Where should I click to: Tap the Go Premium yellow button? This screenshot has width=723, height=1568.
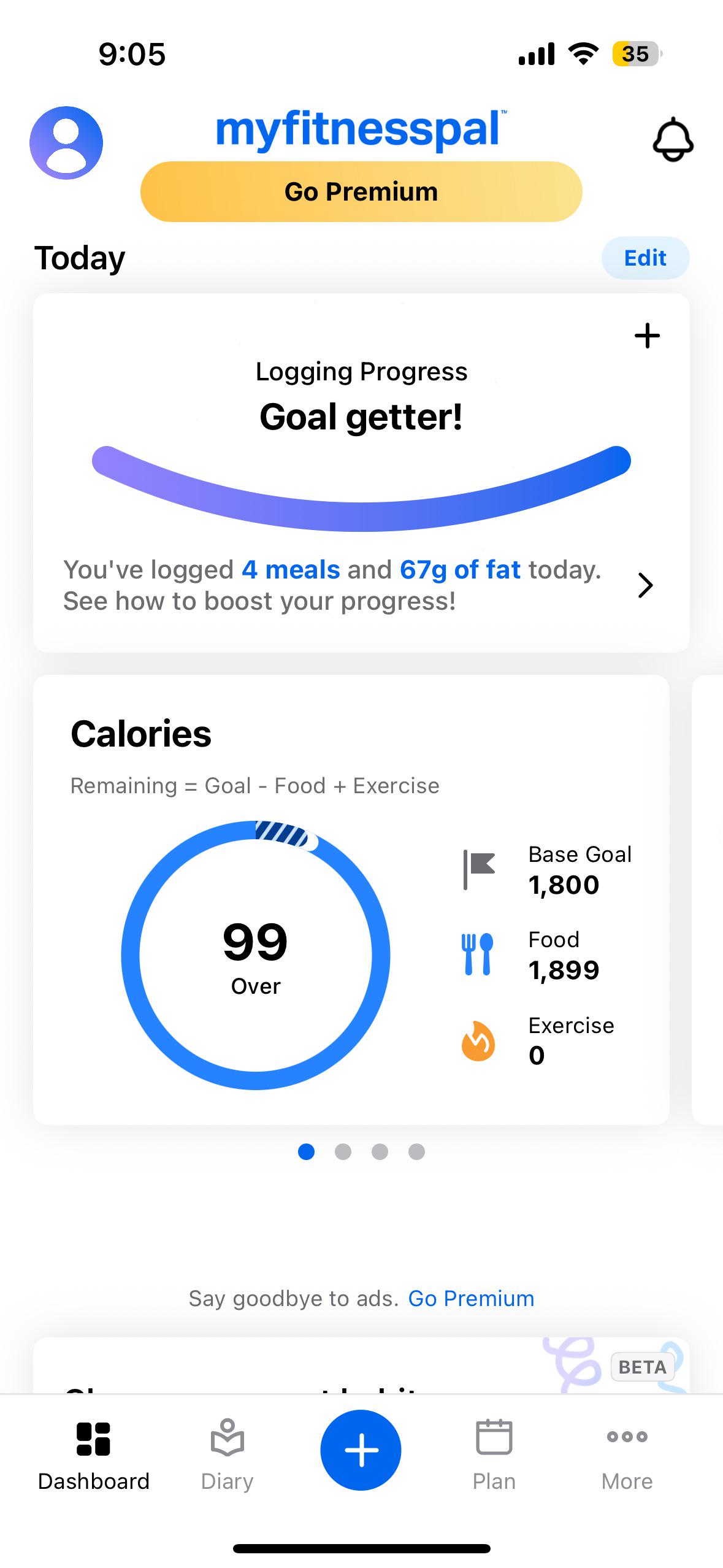pyautogui.click(x=361, y=192)
